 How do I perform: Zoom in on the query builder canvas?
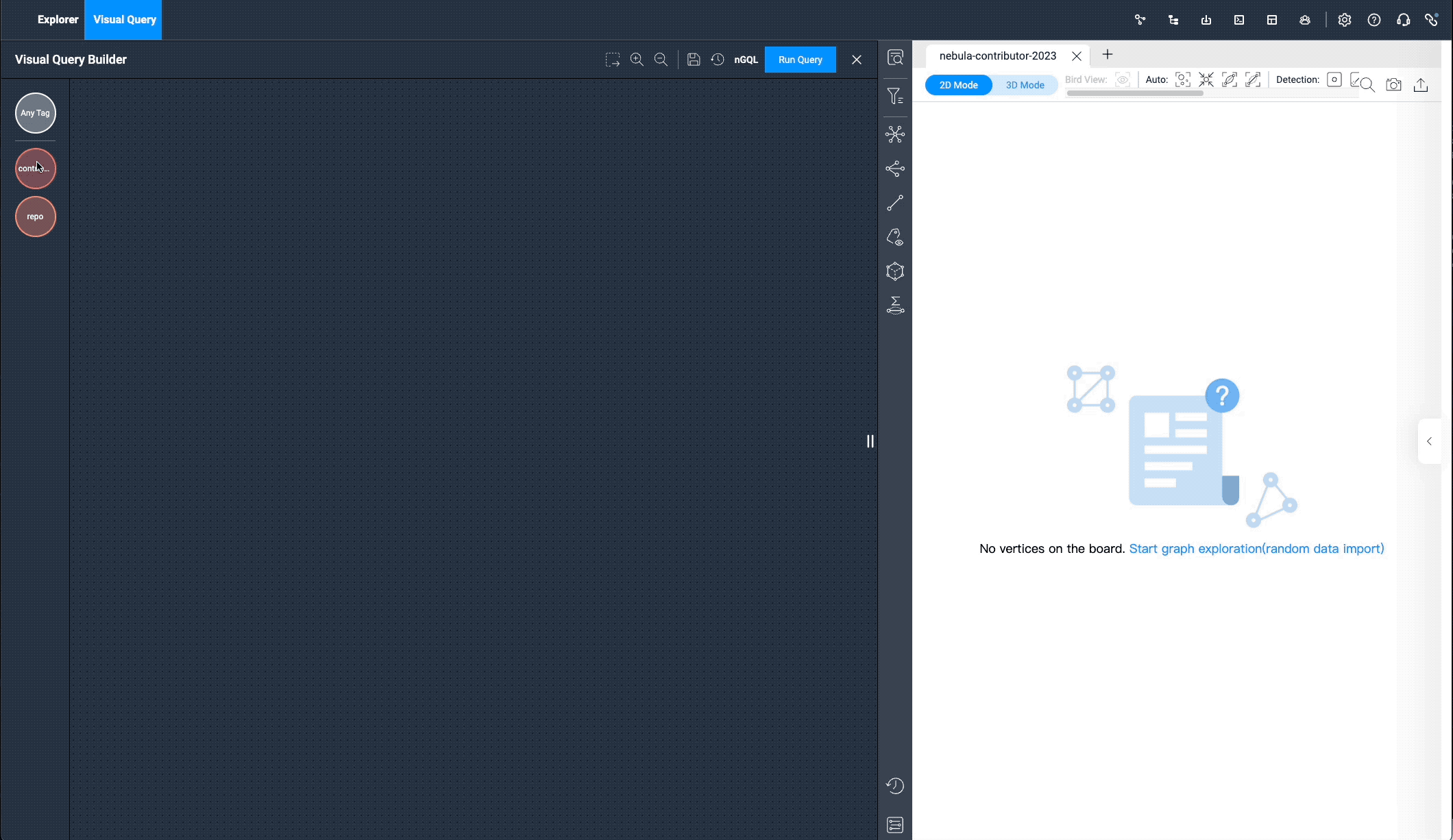tap(637, 60)
